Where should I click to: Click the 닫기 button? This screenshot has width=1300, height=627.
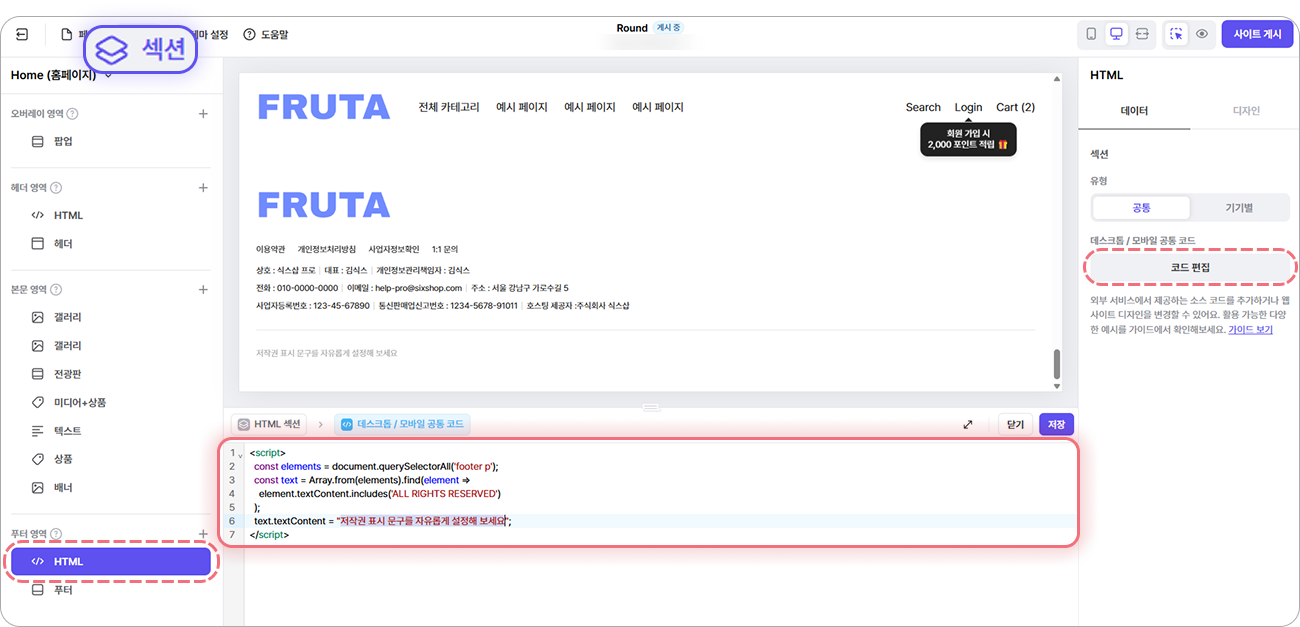click(1015, 424)
